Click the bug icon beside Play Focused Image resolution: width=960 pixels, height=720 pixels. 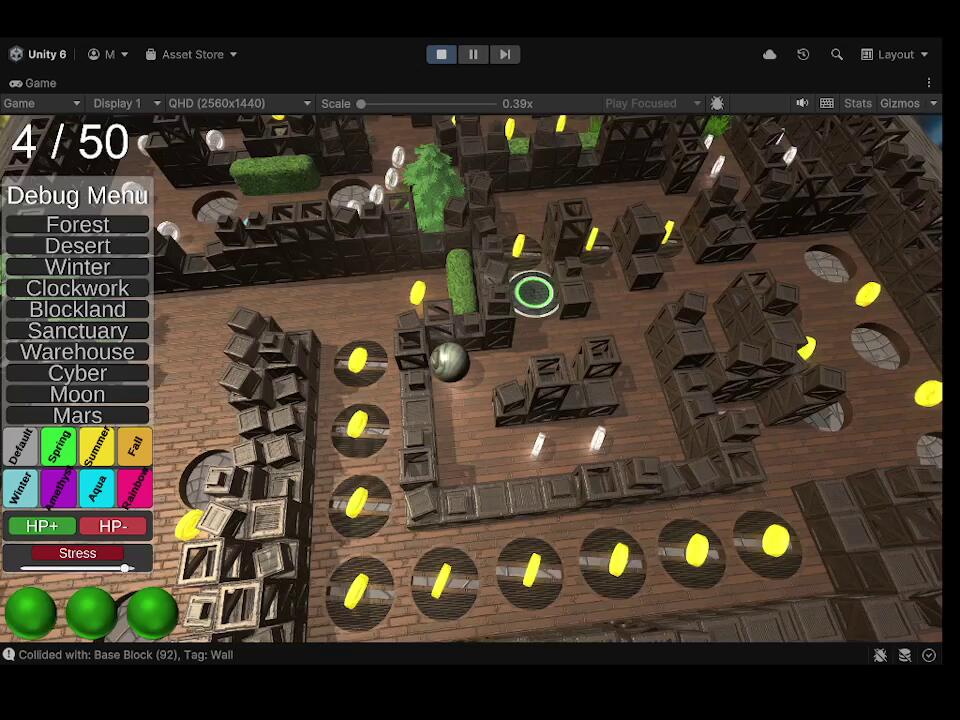point(717,103)
